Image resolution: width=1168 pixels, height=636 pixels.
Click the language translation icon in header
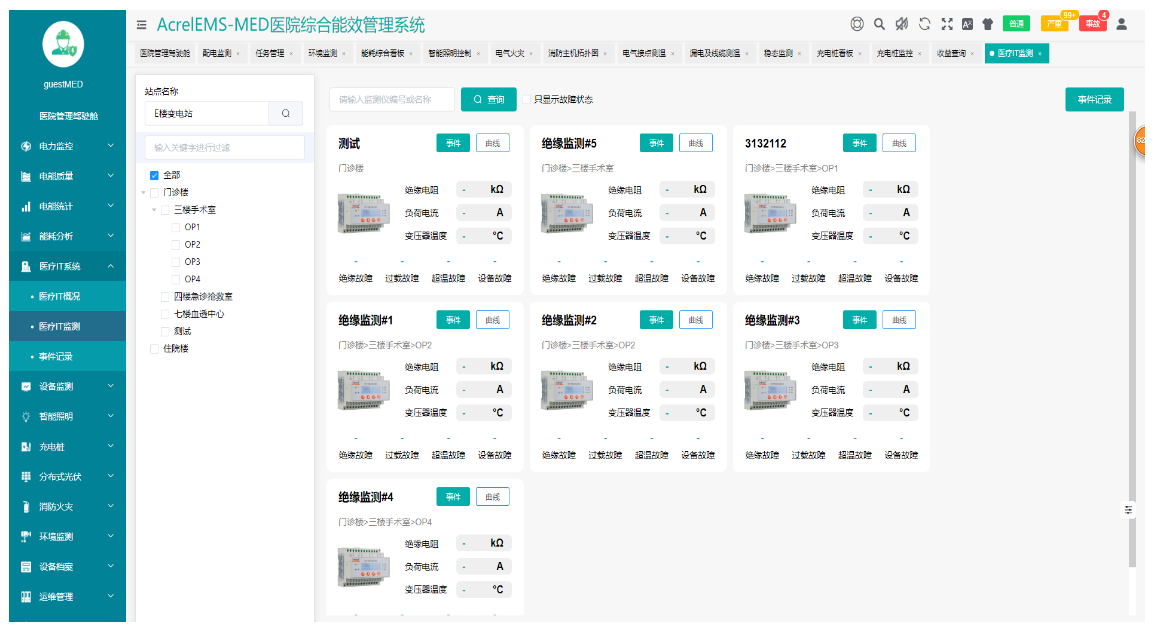[x=967, y=24]
